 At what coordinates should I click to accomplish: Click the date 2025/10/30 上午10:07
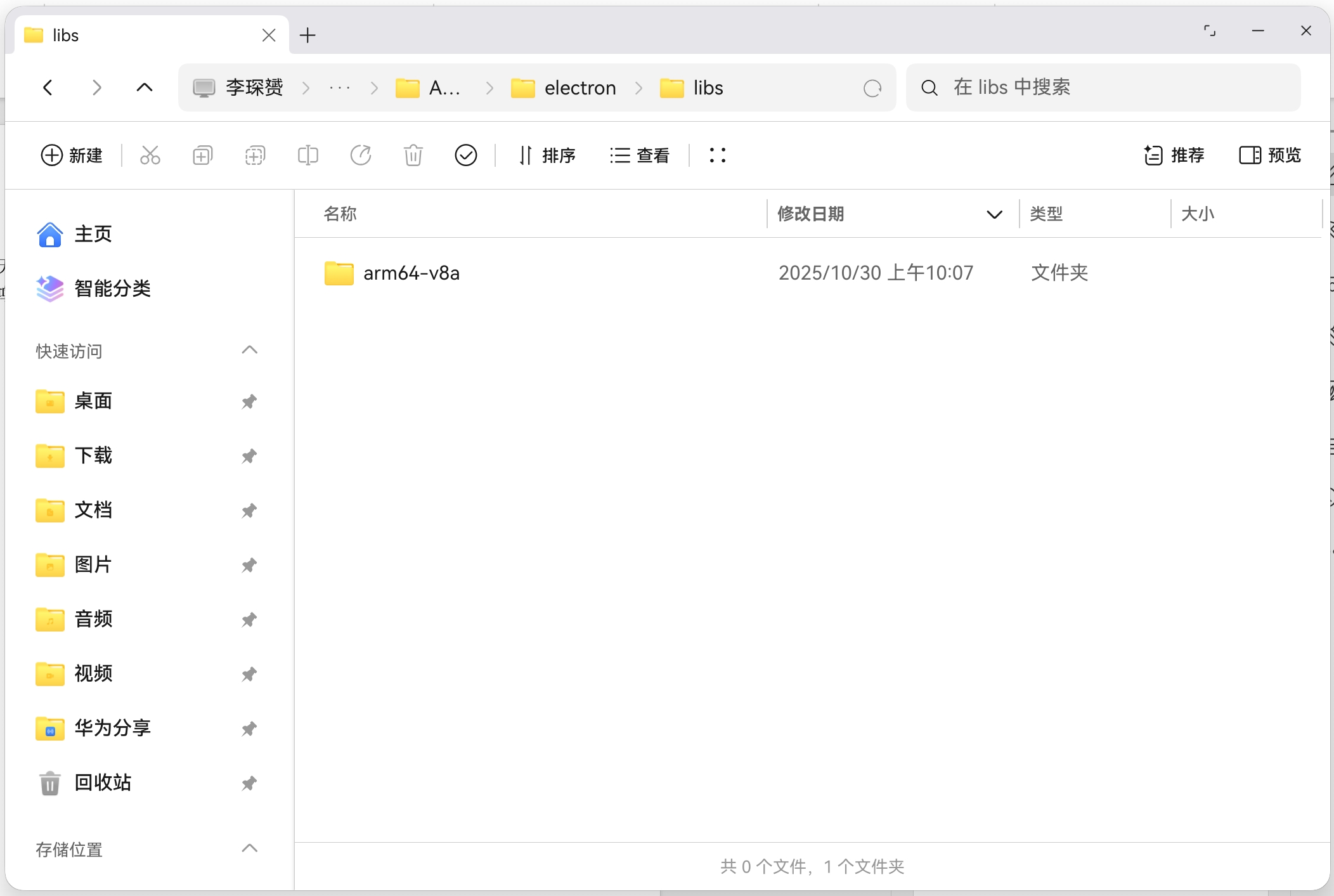tap(876, 273)
